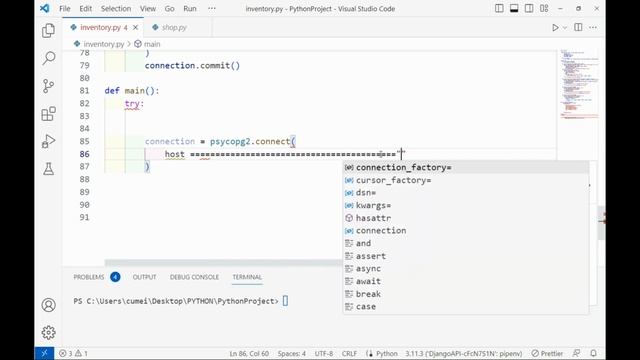Image resolution: width=640 pixels, height=360 pixels.
Task: Click the remote window indicator in status bar
Action: click(x=44, y=353)
